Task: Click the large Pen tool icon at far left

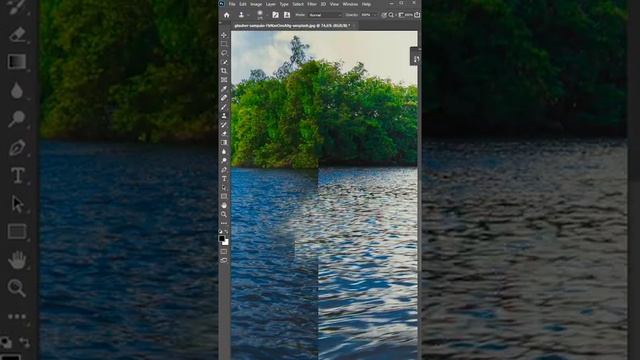Action: point(17,147)
